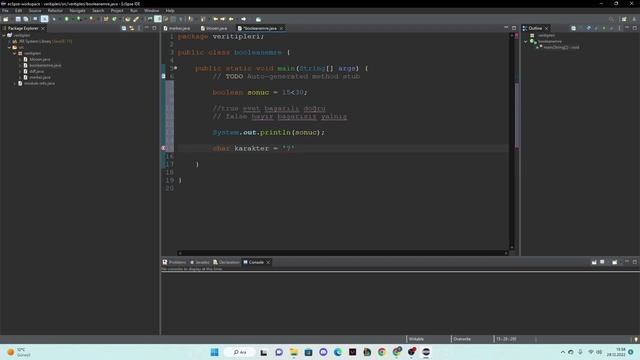
Task: Toggle Pin Console in Console toolbar
Action: click(x=594, y=262)
